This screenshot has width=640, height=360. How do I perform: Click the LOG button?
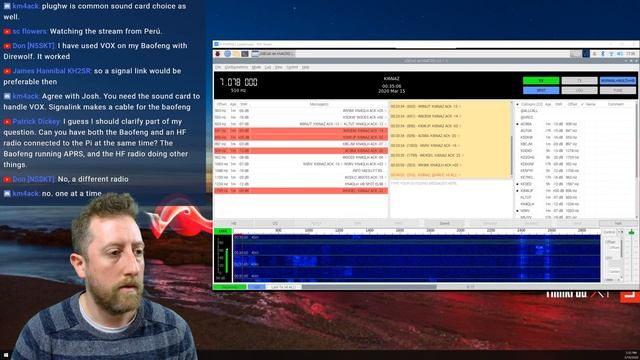coord(579,90)
